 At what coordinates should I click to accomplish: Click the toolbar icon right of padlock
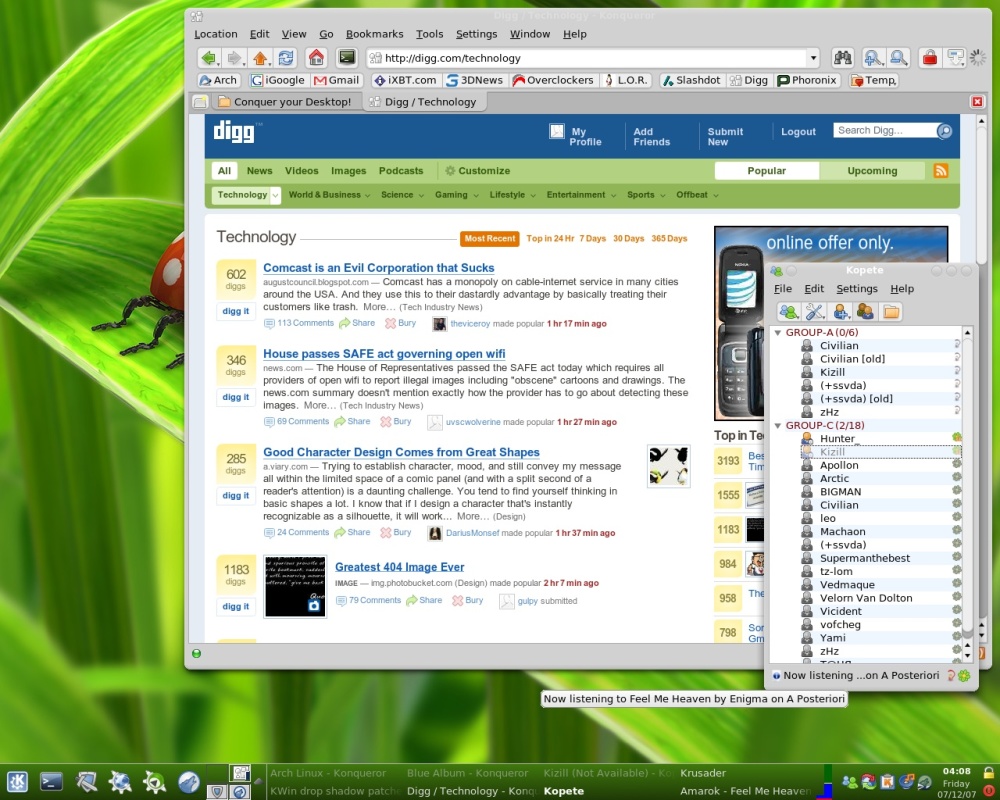pos(955,58)
